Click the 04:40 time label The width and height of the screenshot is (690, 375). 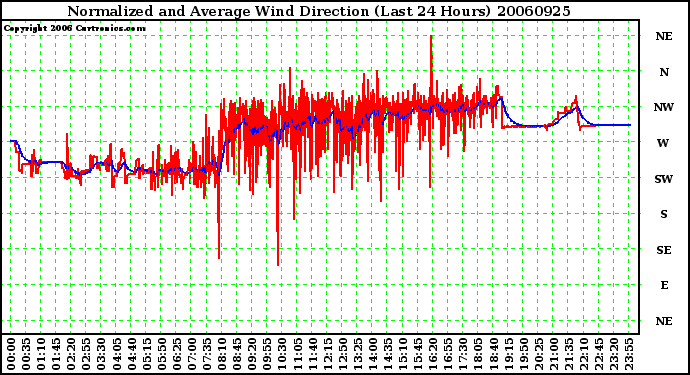pos(132,354)
